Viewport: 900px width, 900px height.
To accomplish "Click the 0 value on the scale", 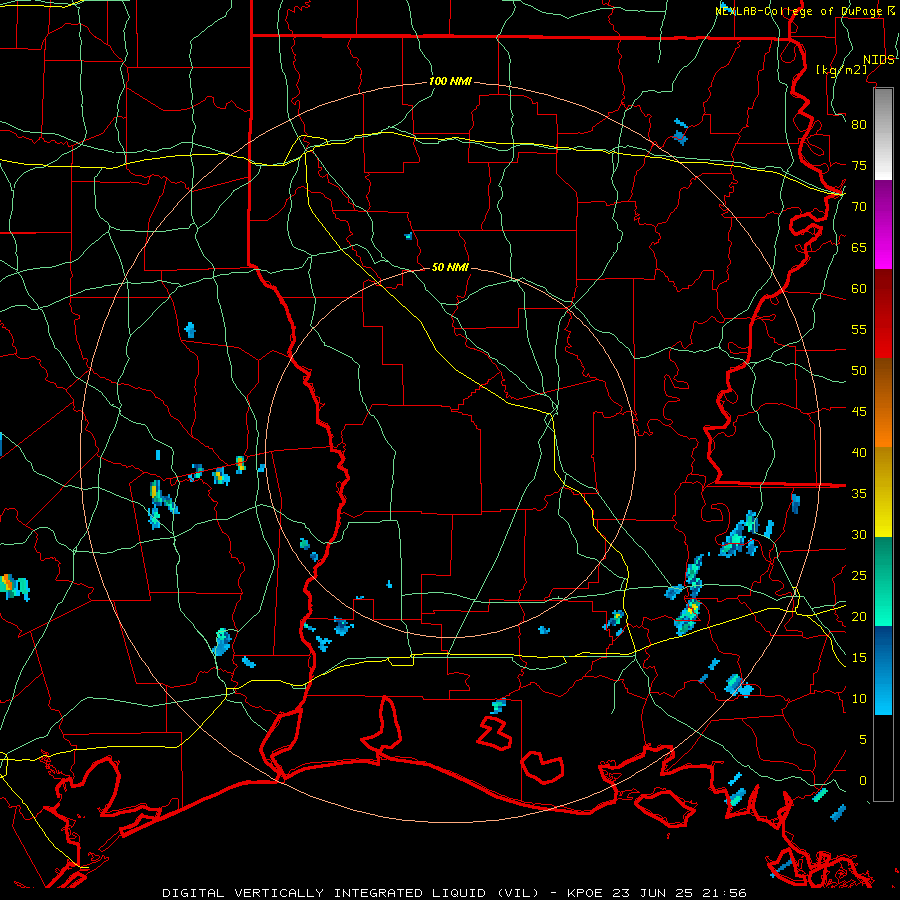I will pos(863,781).
